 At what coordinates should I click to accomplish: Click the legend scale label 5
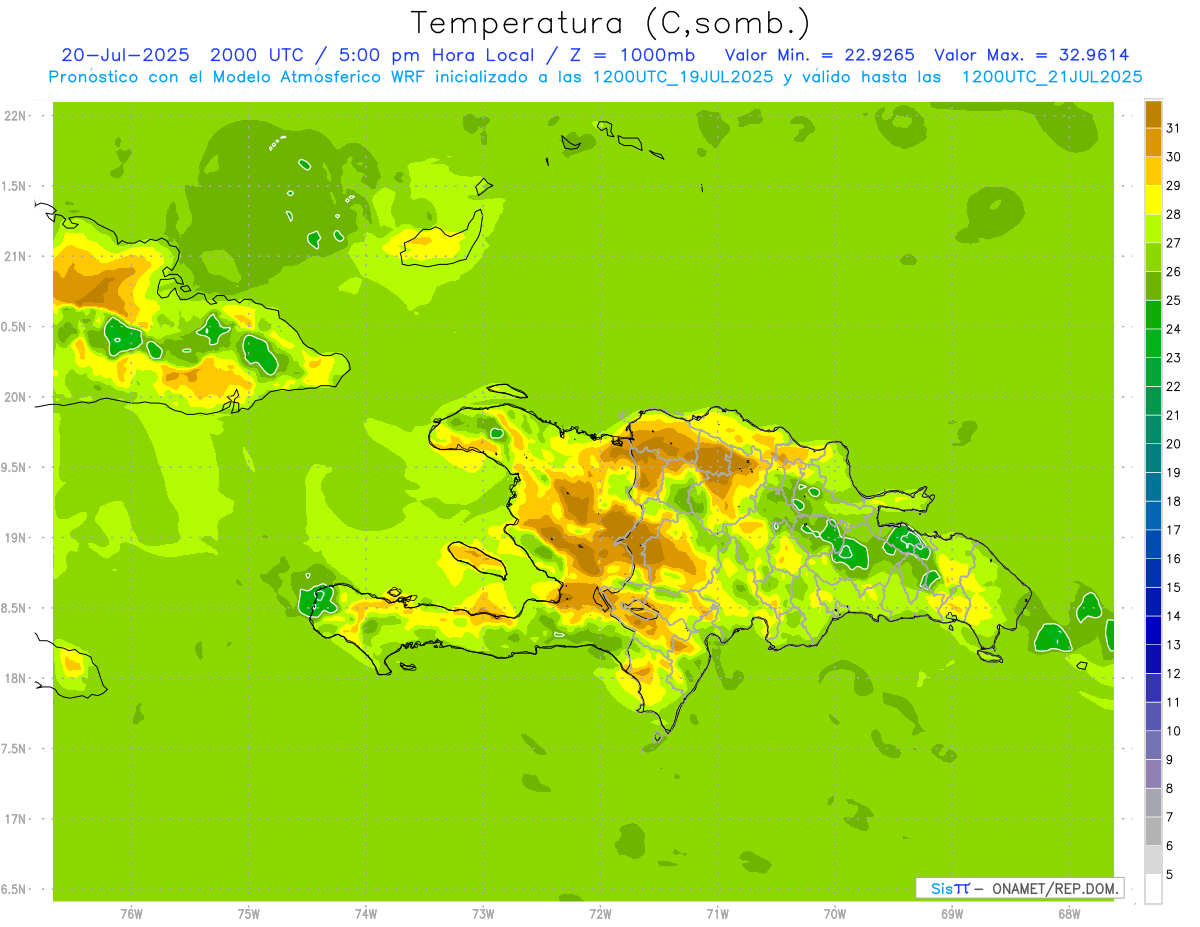tap(1170, 875)
